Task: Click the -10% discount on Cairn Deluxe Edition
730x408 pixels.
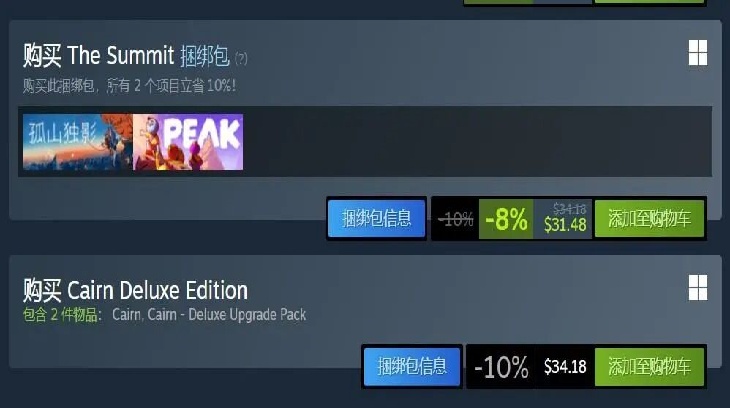Action: (x=501, y=367)
